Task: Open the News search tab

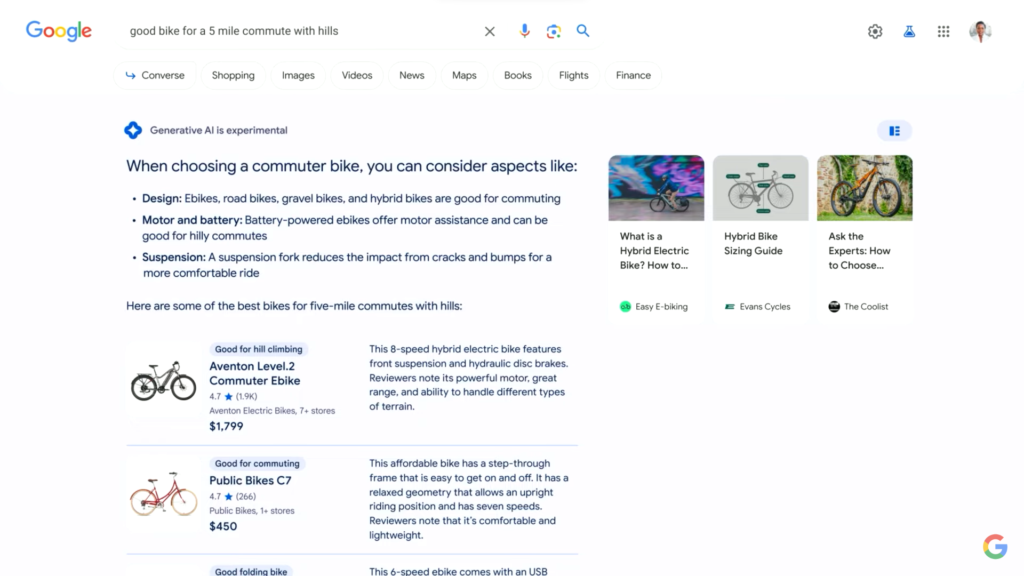Action: pyautogui.click(x=411, y=75)
